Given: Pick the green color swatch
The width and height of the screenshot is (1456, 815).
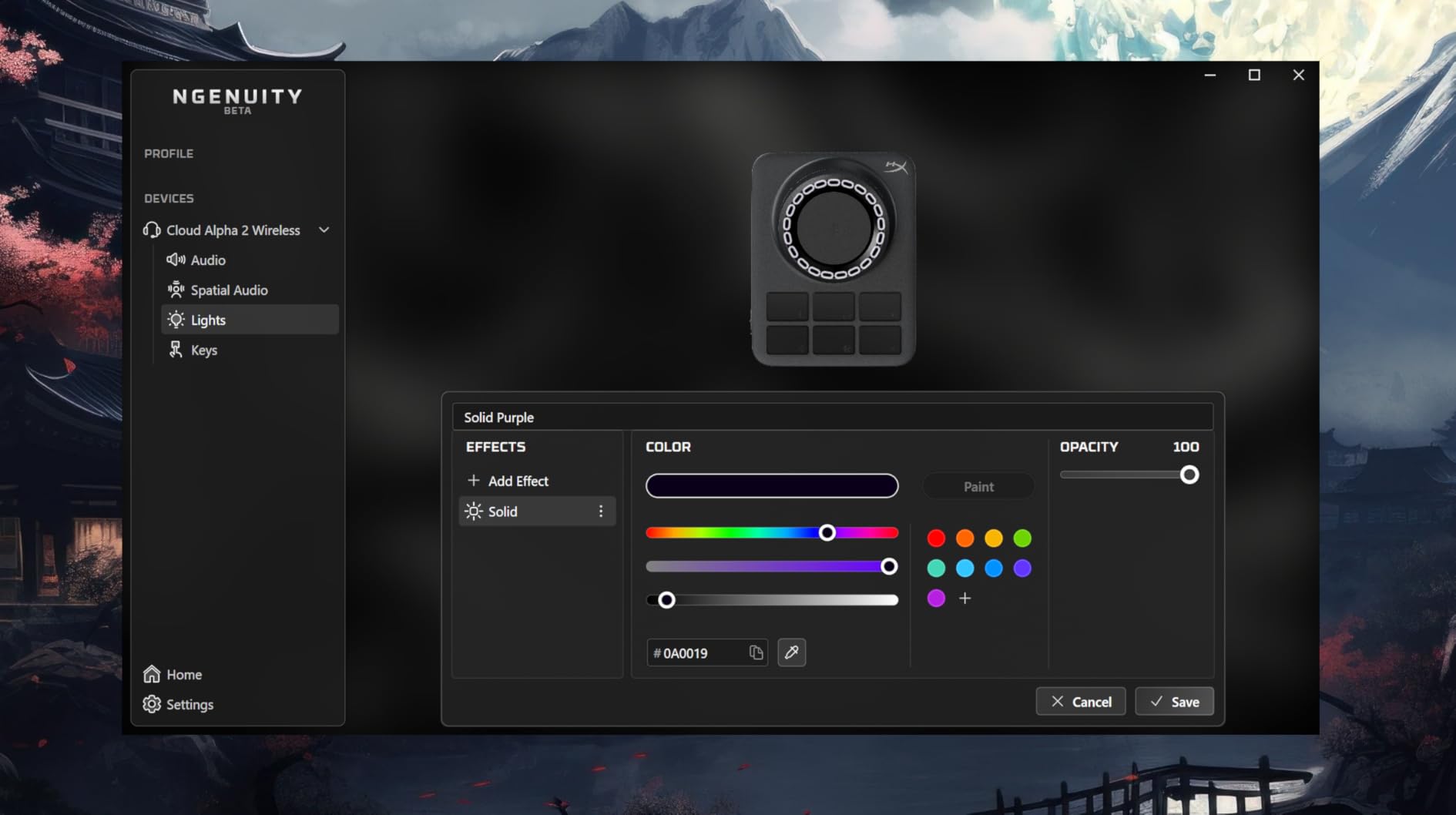Looking at the screenshot, I should pos(1022,538).
